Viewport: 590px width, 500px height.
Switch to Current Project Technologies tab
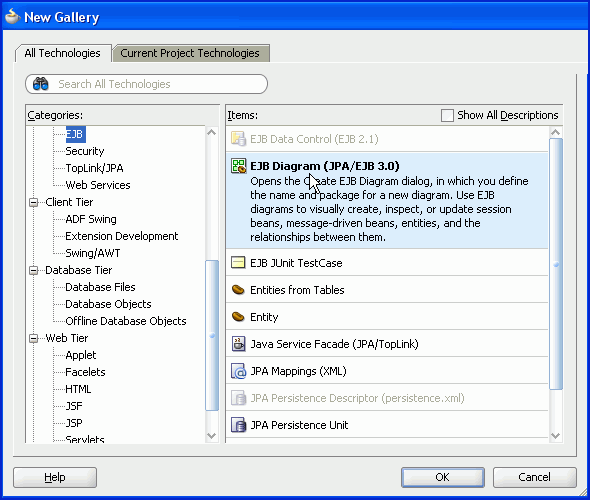tap(190, 53)
